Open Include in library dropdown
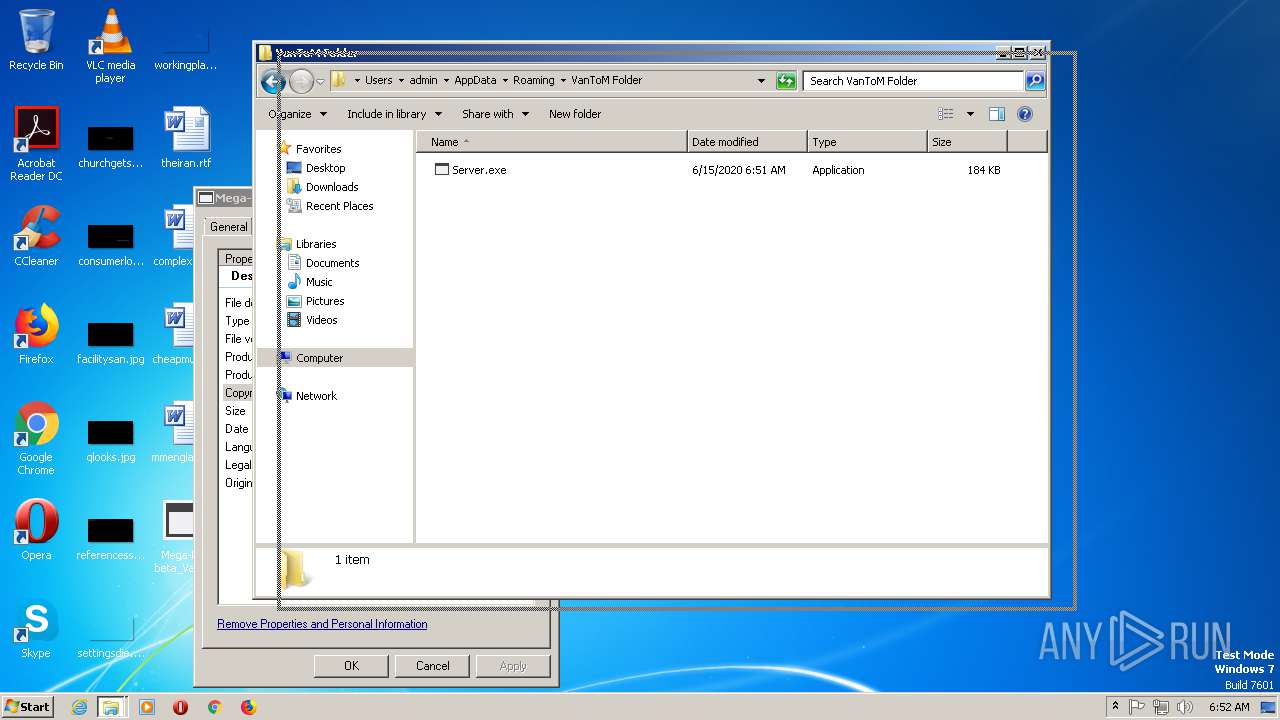 [394, 114]
